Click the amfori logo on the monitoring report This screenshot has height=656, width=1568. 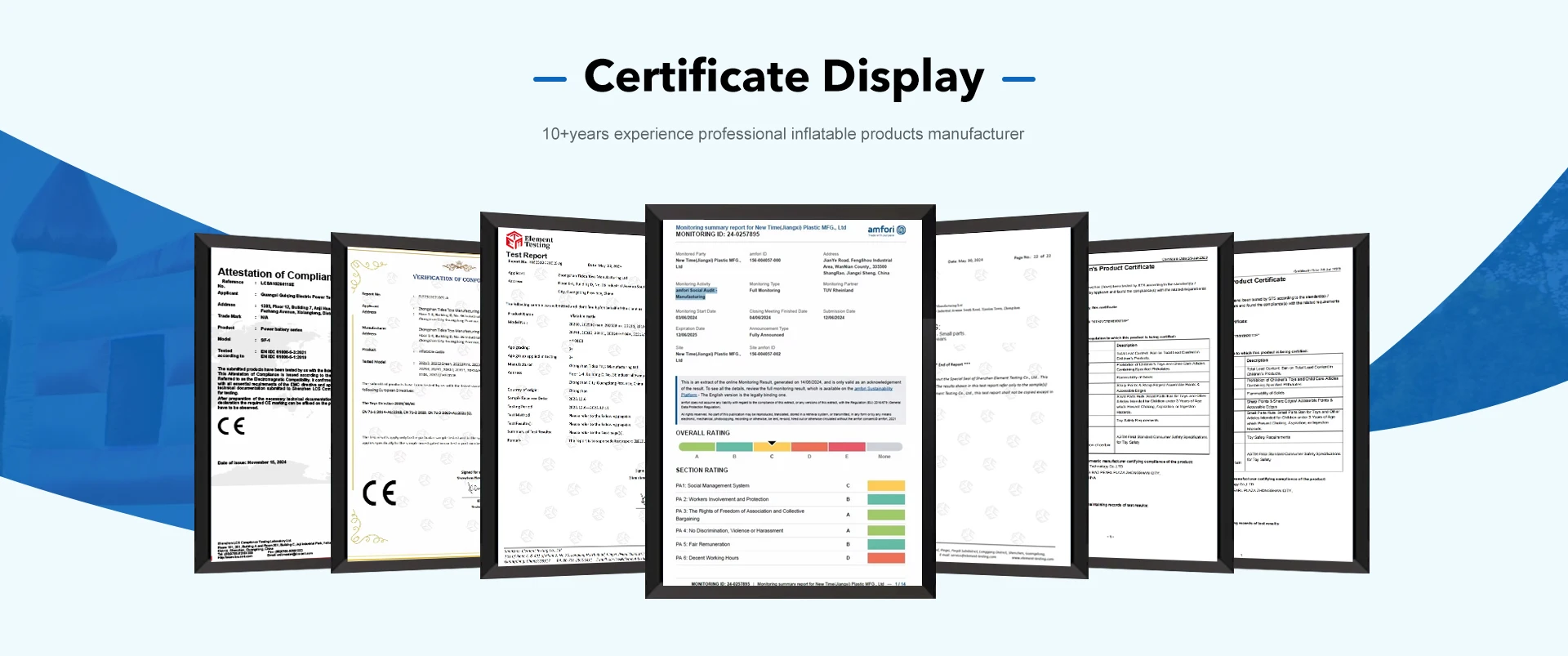pos(886,230)
